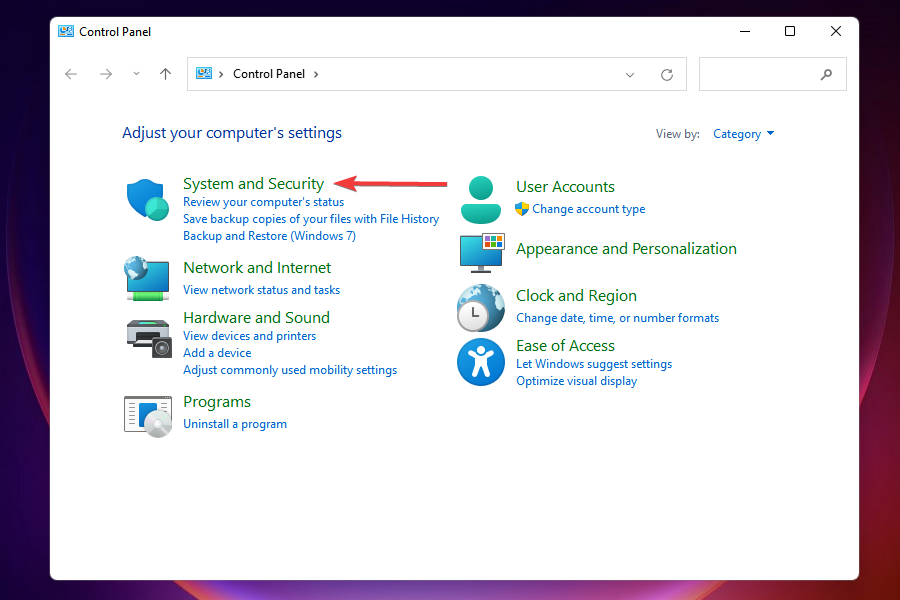Open Save backup copies with File History
Screen dimensions: 900x600
(x=311, y=219)
